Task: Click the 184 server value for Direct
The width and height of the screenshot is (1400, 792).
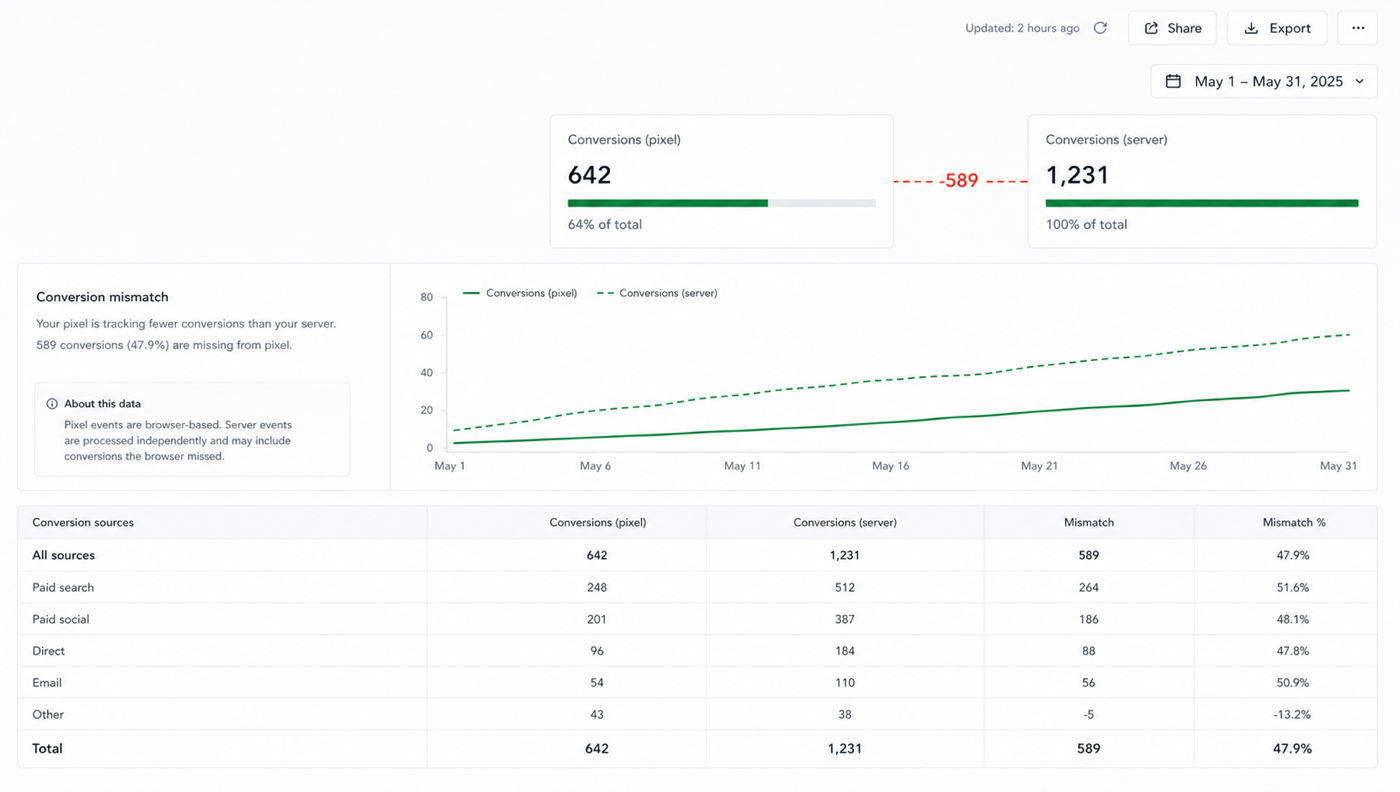Action: point(845,651)
